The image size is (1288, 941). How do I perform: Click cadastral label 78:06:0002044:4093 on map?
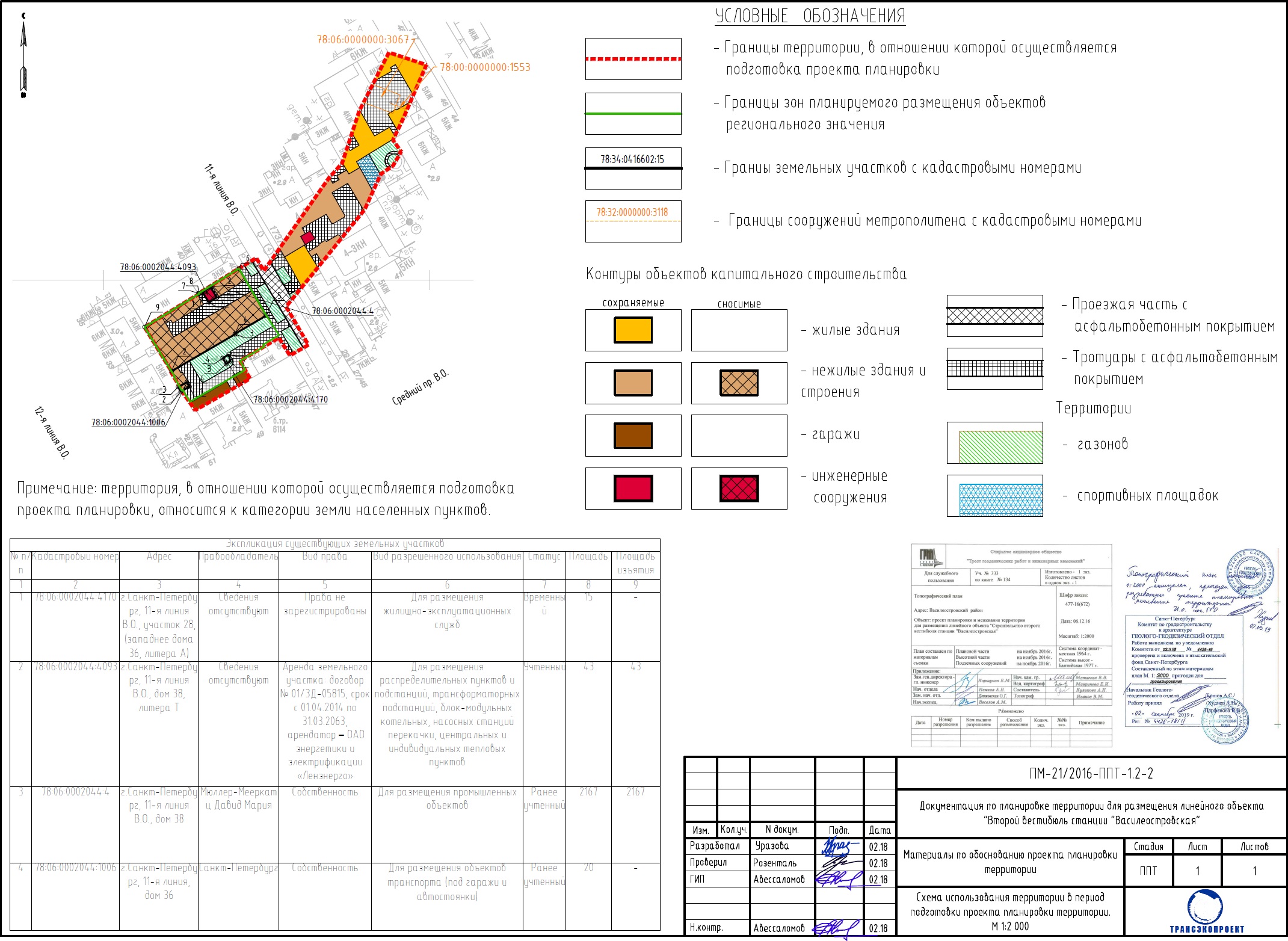tap(158, 267)
